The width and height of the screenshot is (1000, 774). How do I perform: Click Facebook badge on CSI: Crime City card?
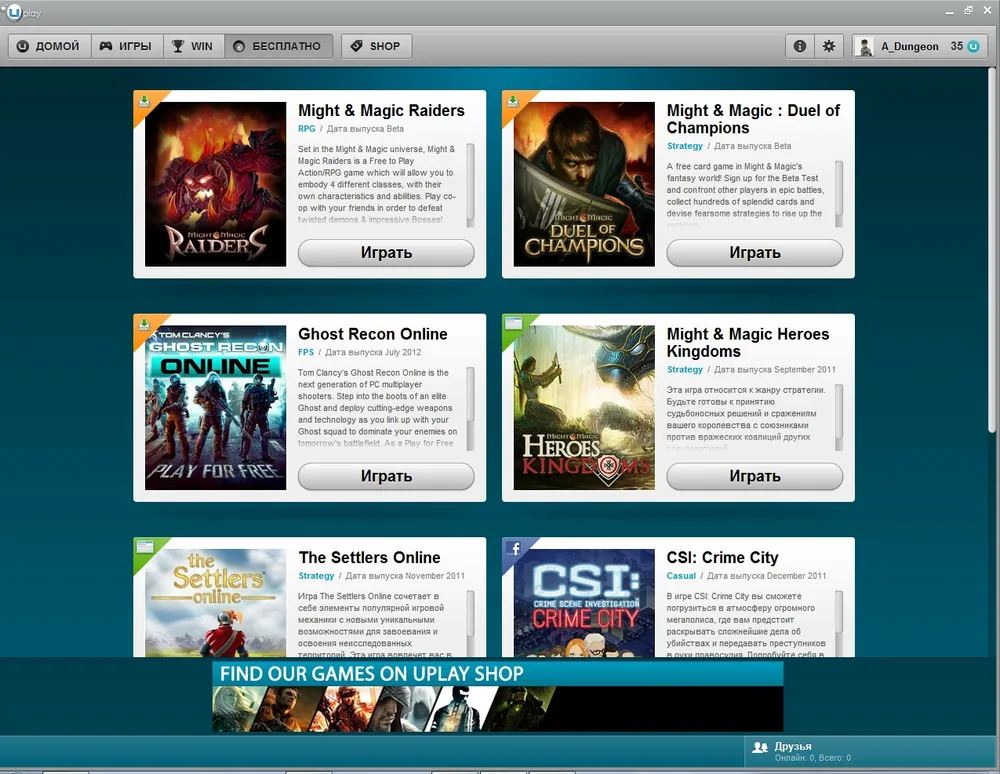(x=515, y=548)
